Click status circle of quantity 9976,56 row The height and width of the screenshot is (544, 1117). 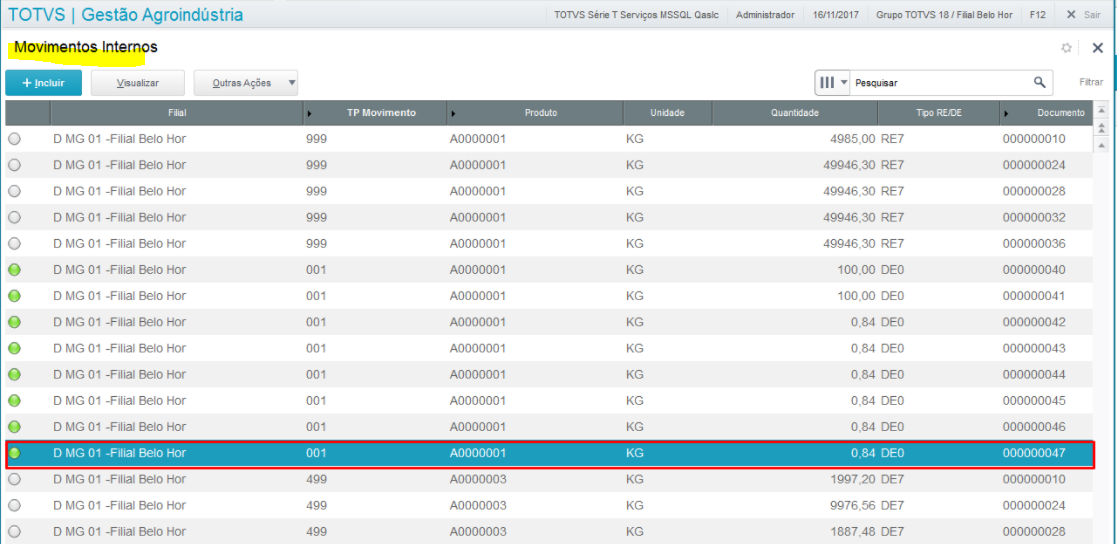click(x=14, y=505)
